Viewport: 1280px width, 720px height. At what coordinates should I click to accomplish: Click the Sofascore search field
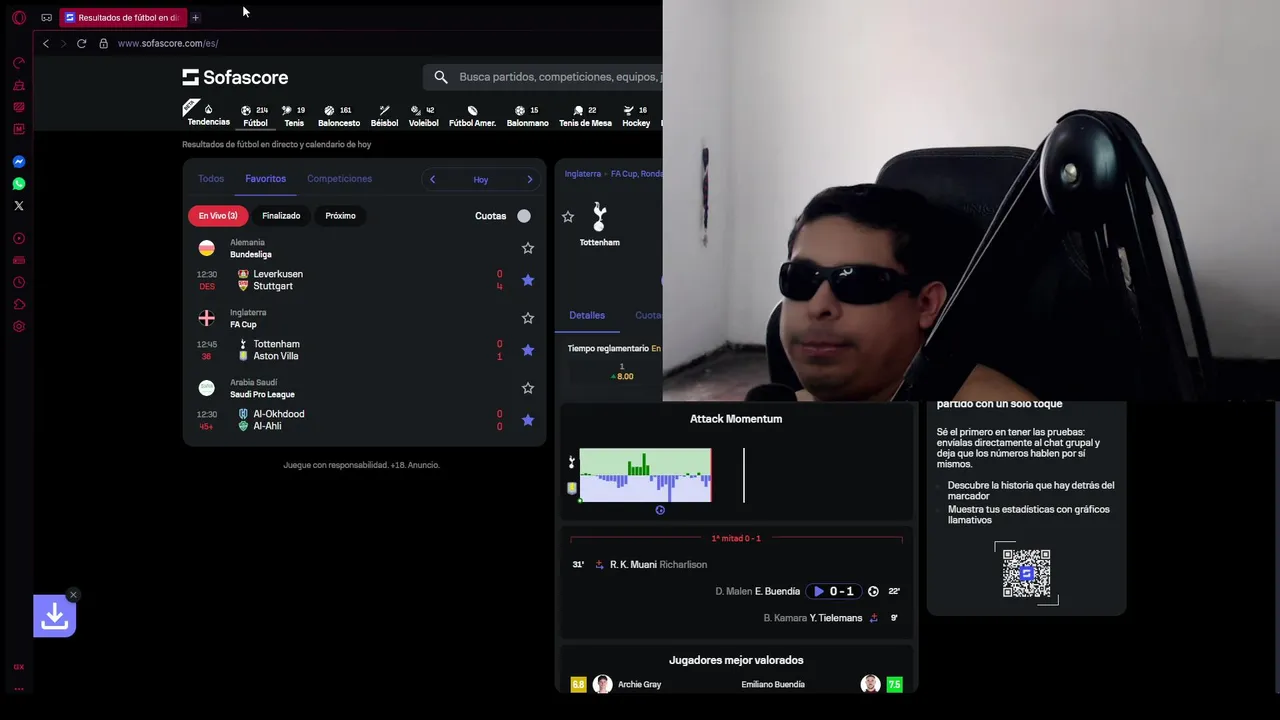pos(542,77)
